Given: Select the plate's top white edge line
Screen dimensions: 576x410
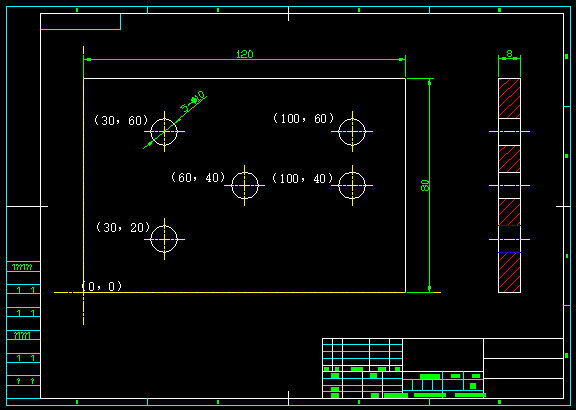Looking at the screenshot, I should [x=245, y=78].
